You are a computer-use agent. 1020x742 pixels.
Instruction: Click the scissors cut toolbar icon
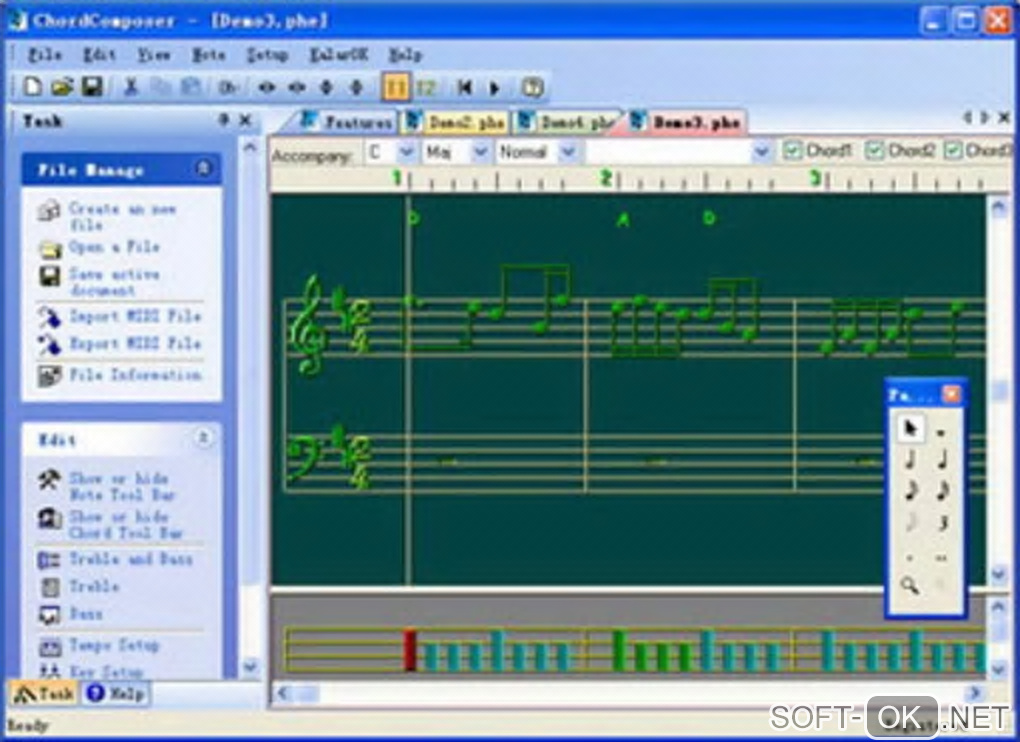coord(131,86)
